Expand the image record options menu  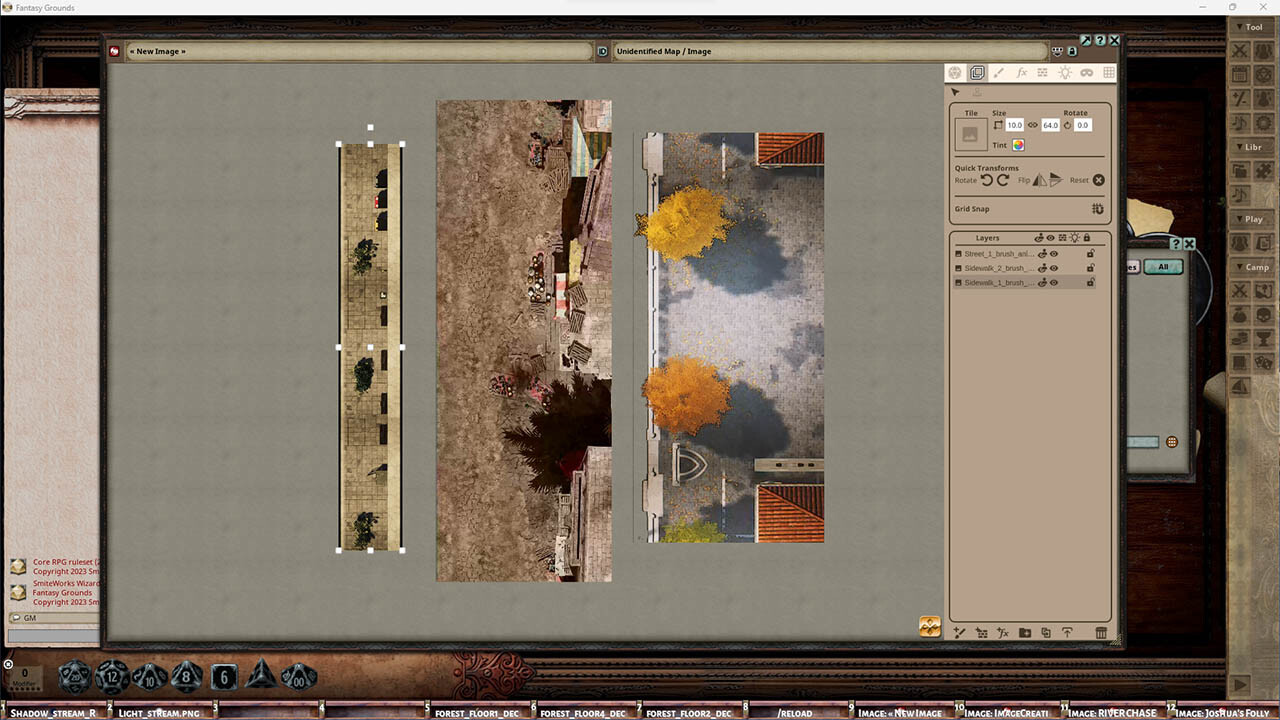tap(1057, 50)
